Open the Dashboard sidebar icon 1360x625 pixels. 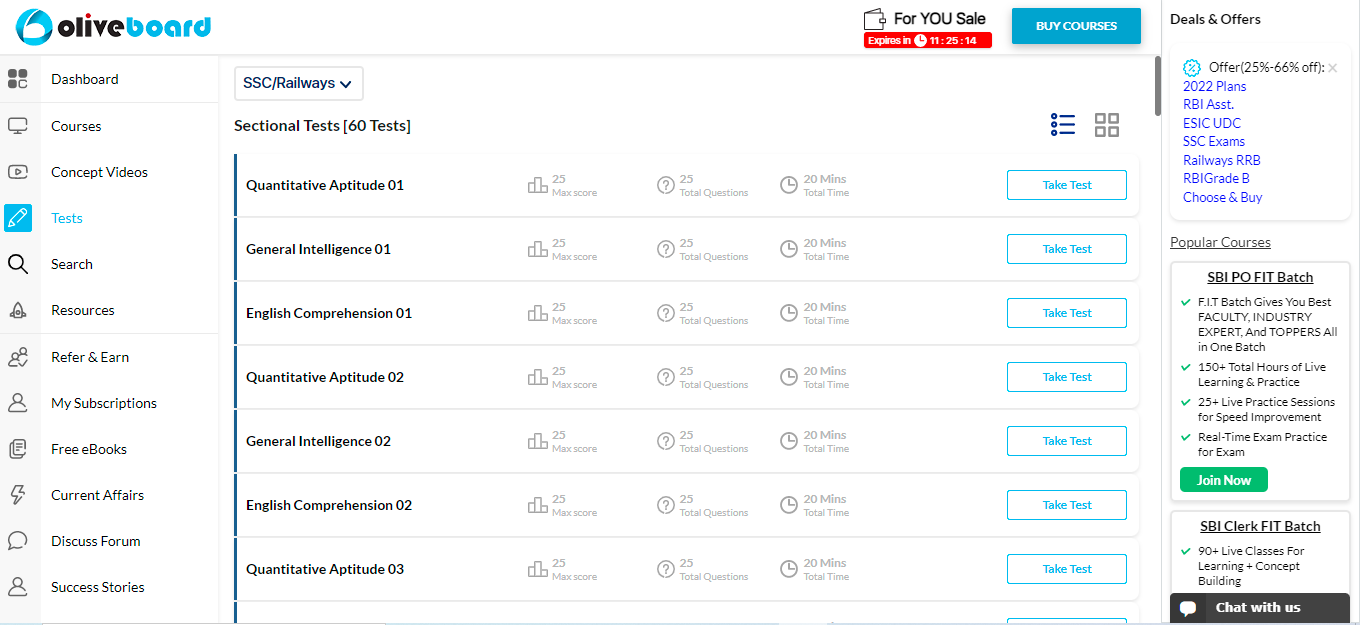pyautogui.click(x=18, y=80)
